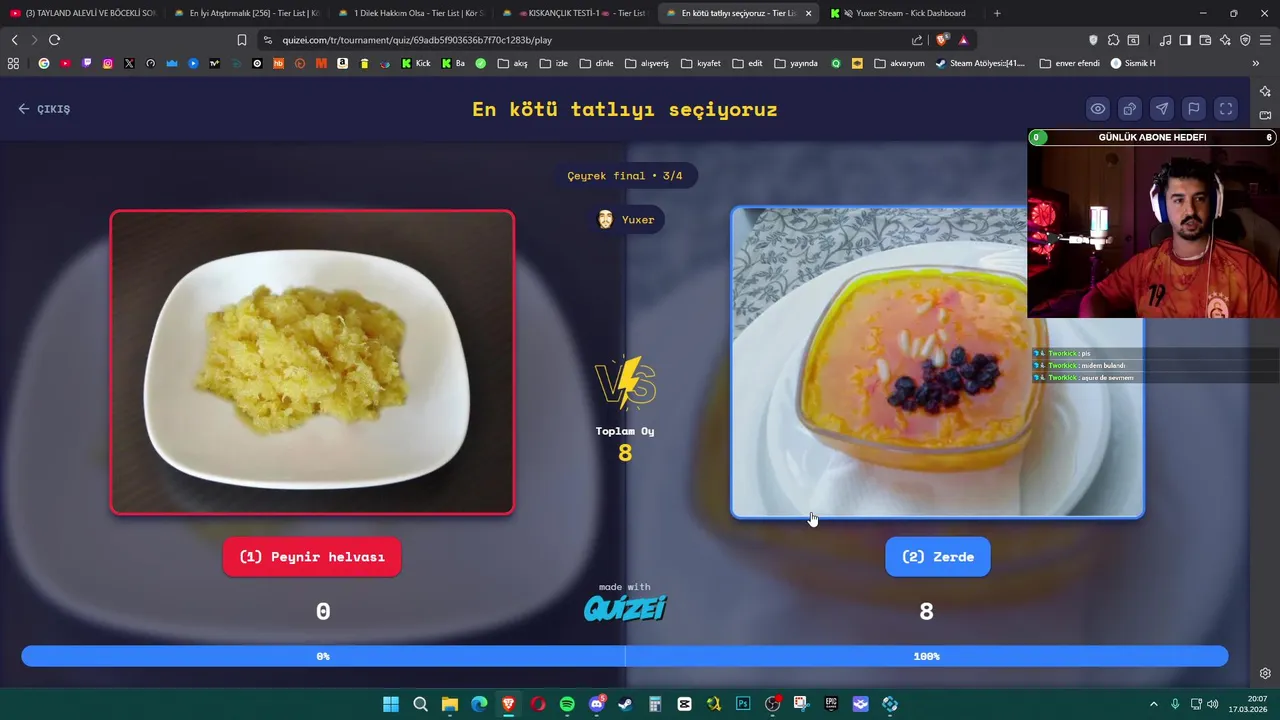Image resolution: width=1280 pixels, height=720 pixels.
Task: Expand the kıyafet bookmarks folder
Action: tap(700, 63)
